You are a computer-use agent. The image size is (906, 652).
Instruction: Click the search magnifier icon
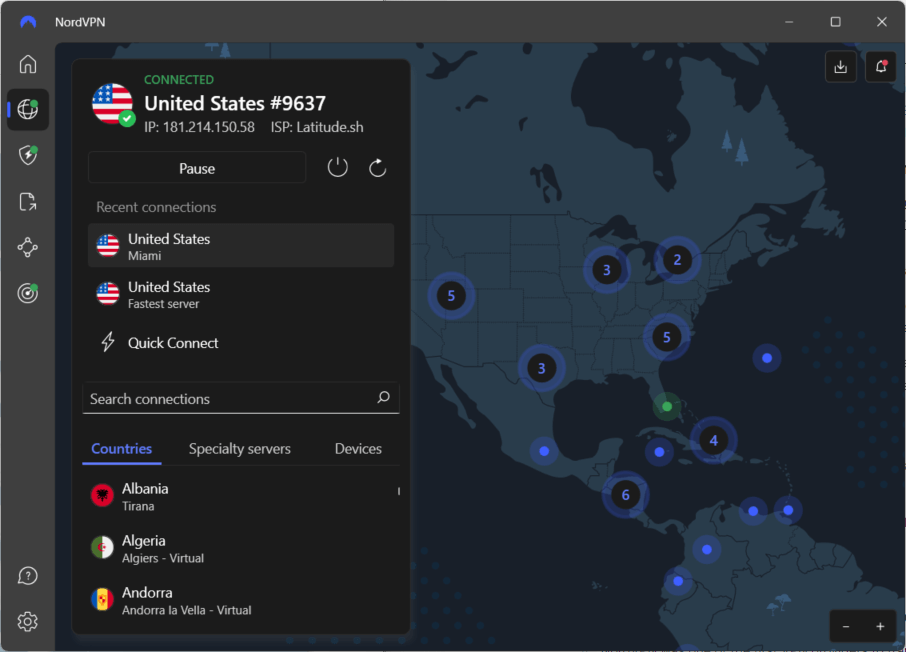tap(384, 397)
